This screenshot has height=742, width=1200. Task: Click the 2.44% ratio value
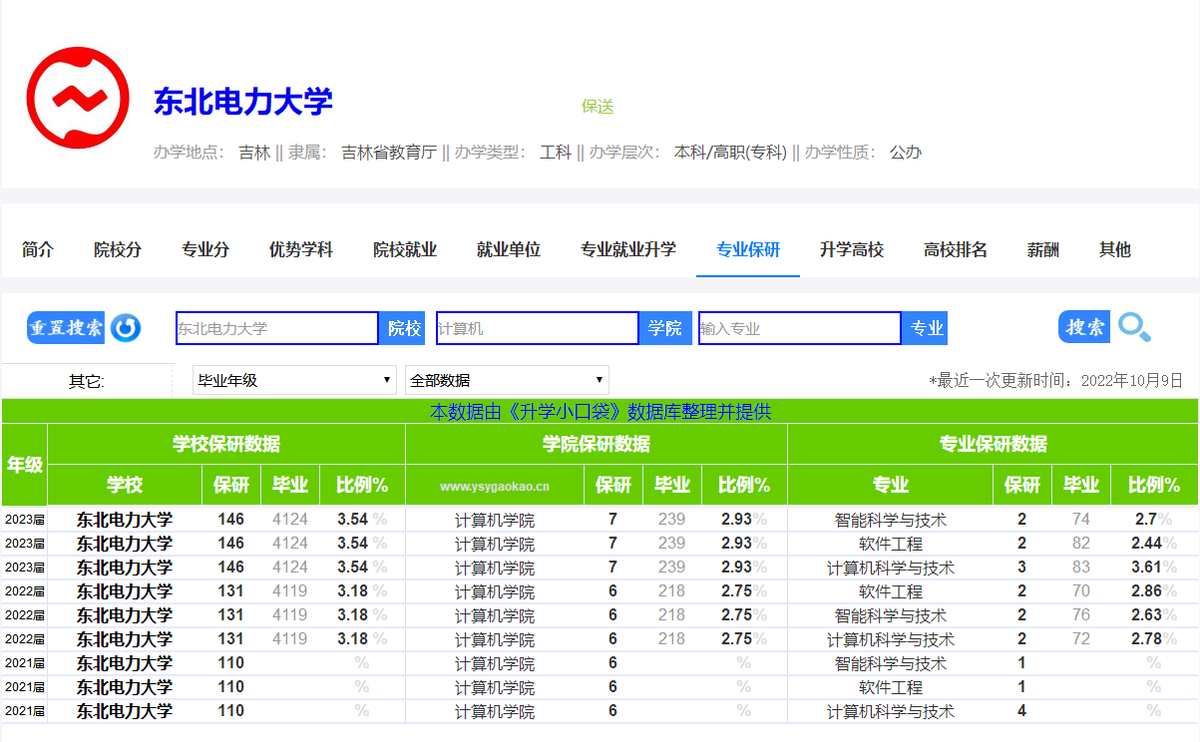click(x=1153, y=544)
